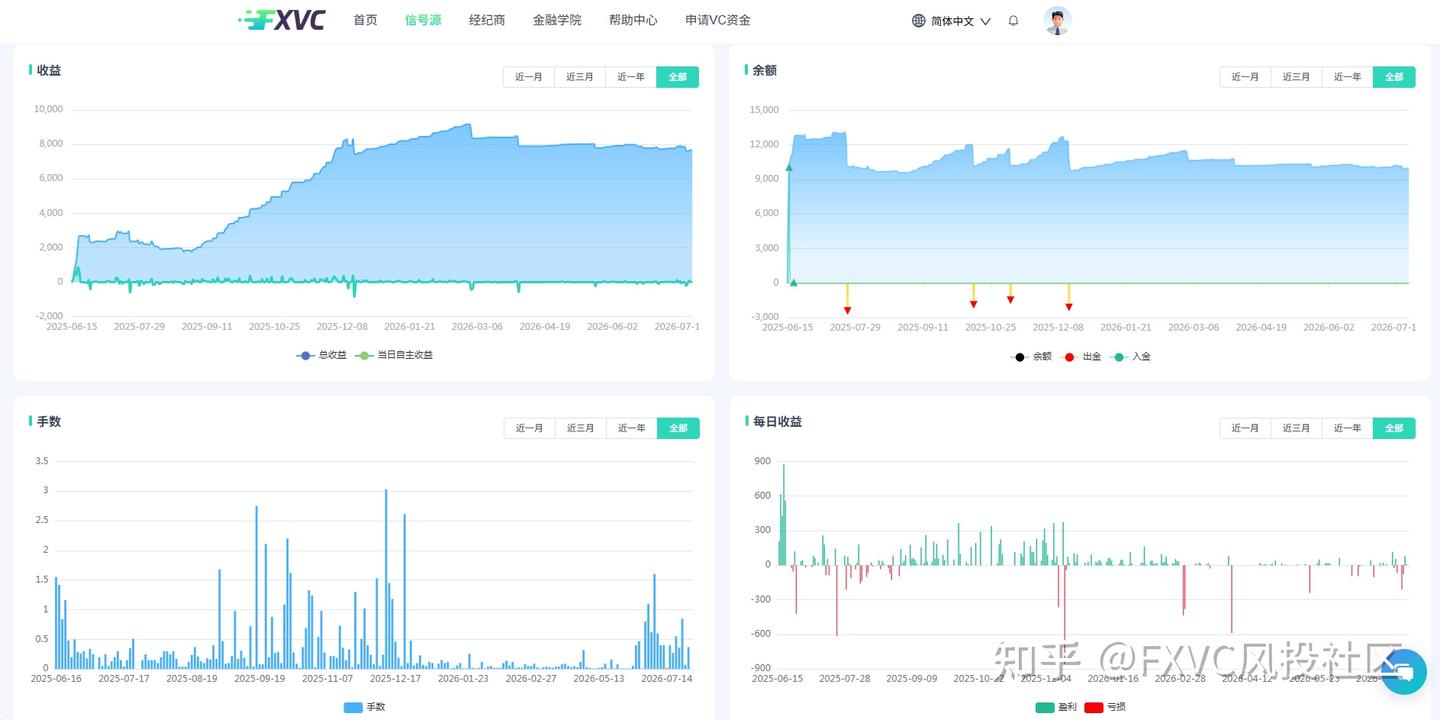Select 全部 in the 手数 chart

(679, 428)
